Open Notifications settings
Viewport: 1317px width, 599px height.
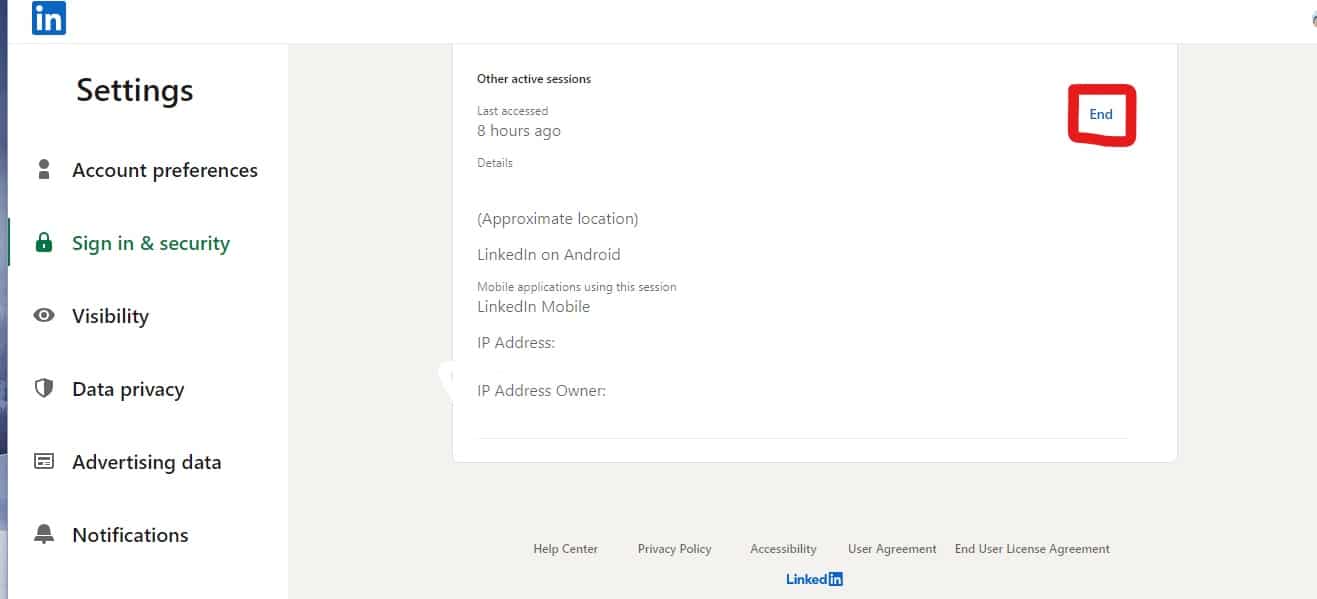tap(130, 535)
